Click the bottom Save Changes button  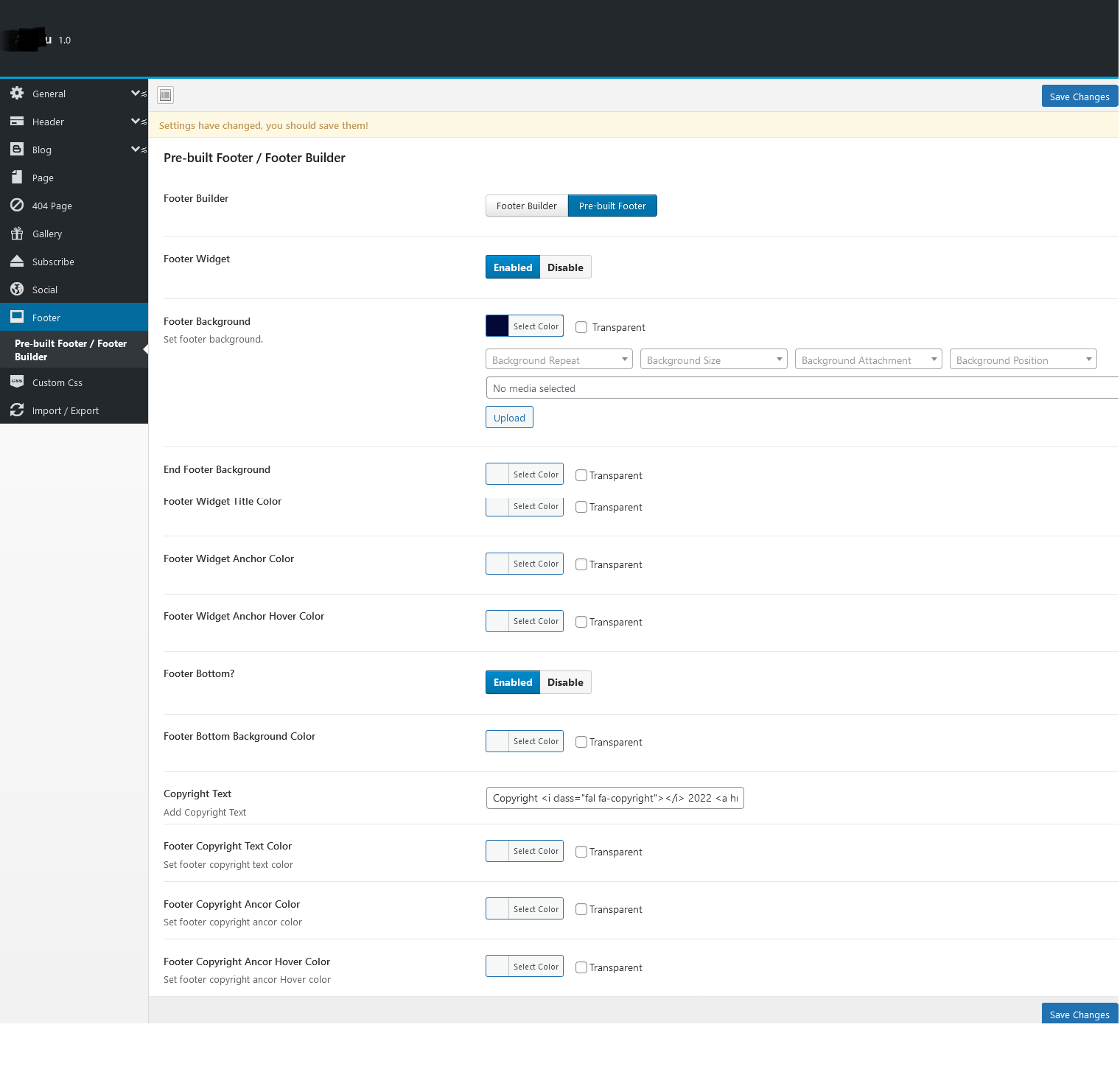[1079, 1014]
